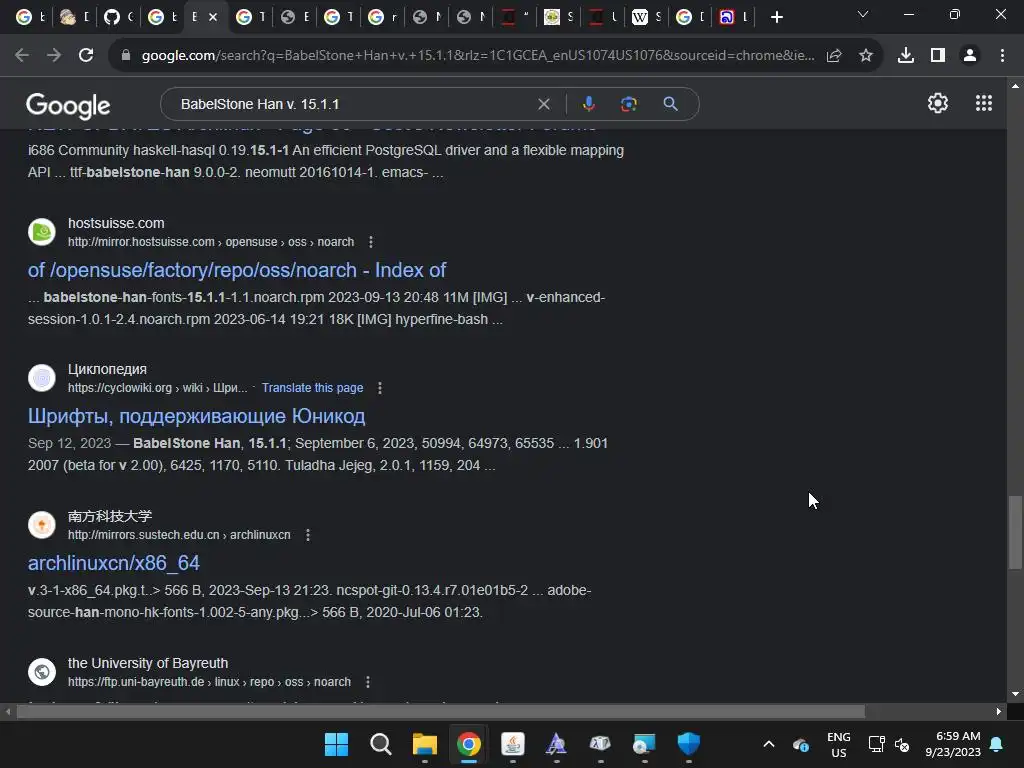Share this page from the address bar

(x=834, y=56)
